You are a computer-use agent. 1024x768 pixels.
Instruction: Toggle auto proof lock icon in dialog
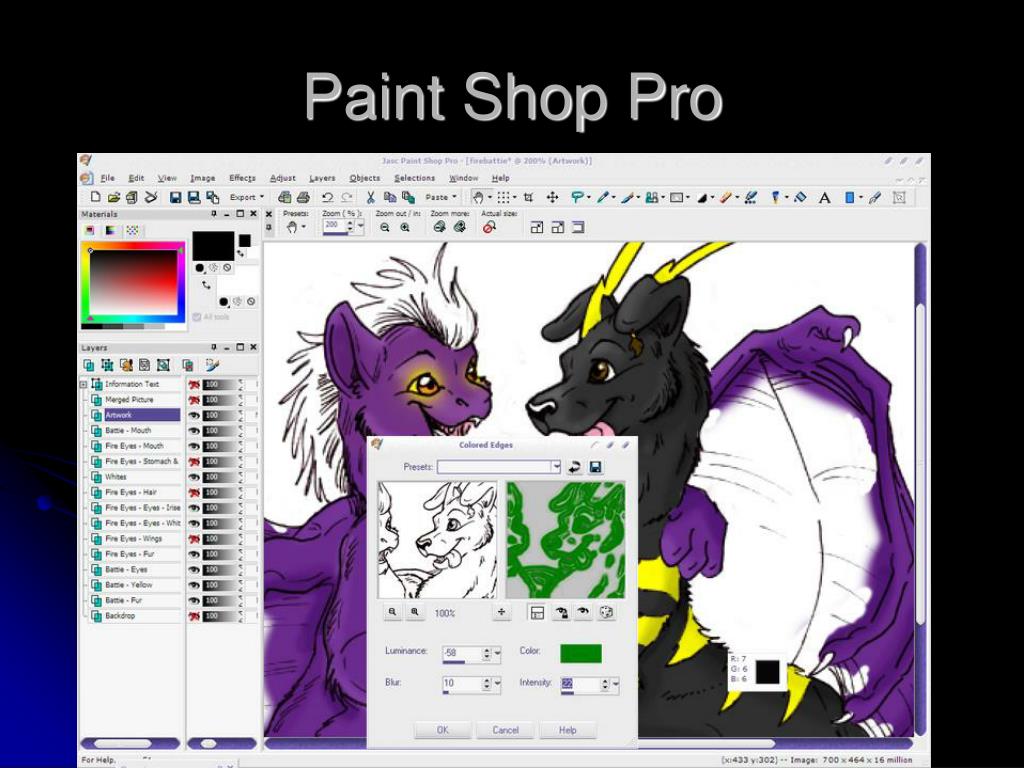(561, 613)
